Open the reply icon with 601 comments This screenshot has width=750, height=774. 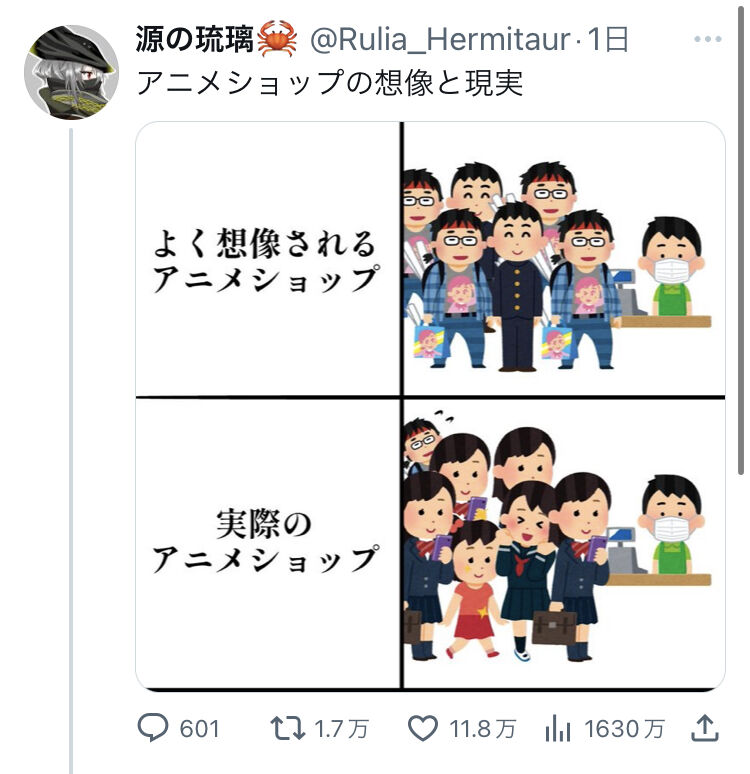153,728
